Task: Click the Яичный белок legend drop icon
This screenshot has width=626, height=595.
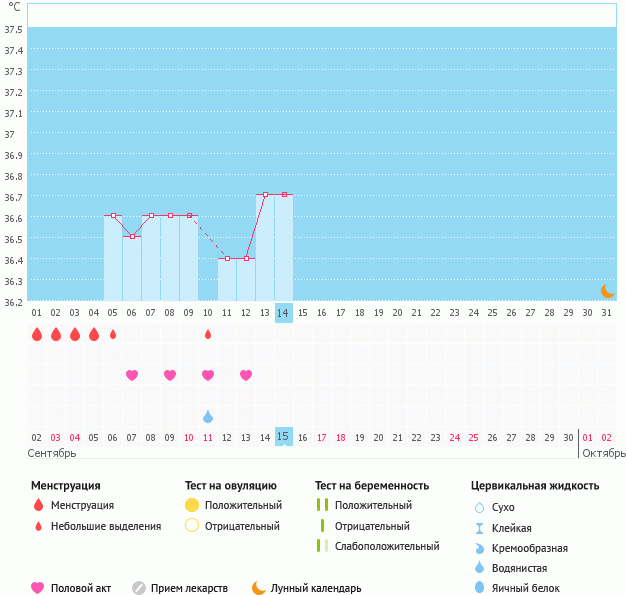Action: click(479, 588)
